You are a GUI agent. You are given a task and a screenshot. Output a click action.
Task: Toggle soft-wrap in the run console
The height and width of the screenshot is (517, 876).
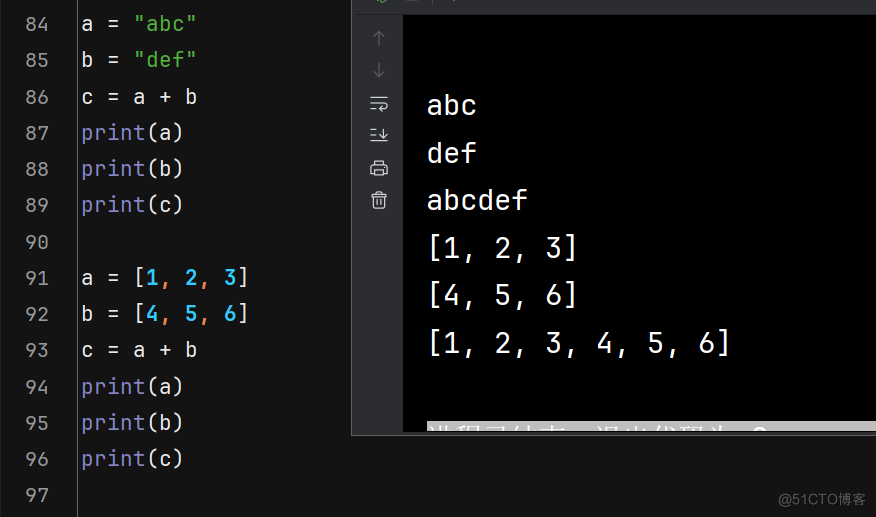click(379, 103)
